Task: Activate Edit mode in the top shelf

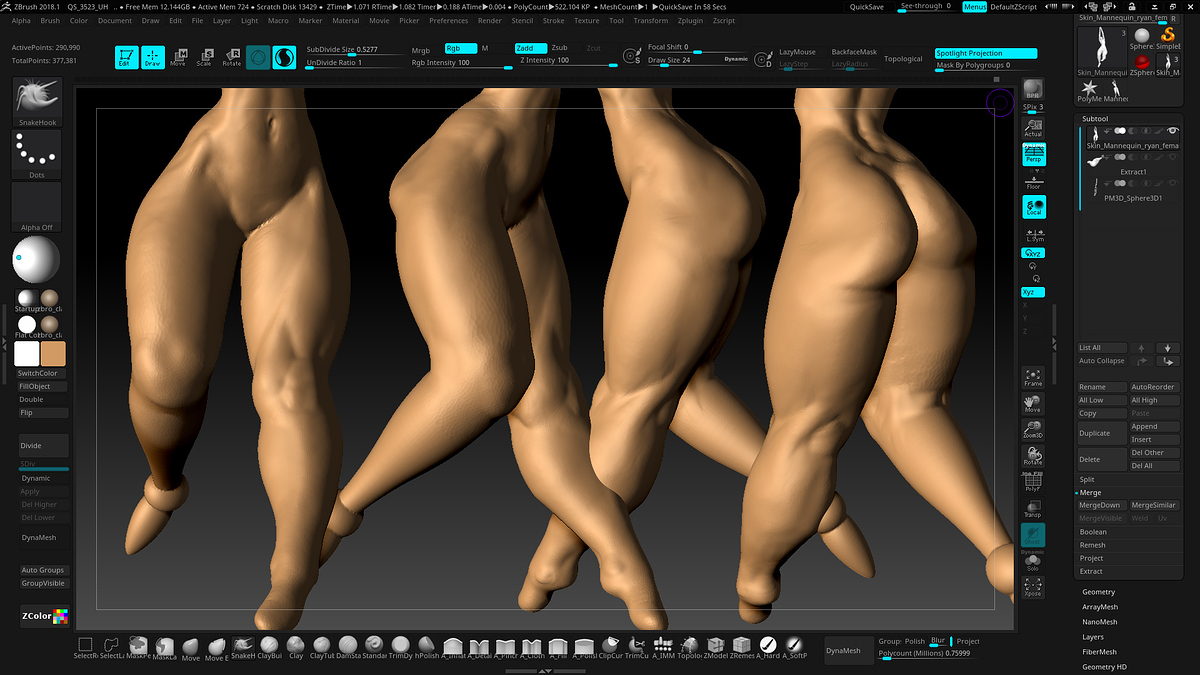Action: tap(127, 58)
